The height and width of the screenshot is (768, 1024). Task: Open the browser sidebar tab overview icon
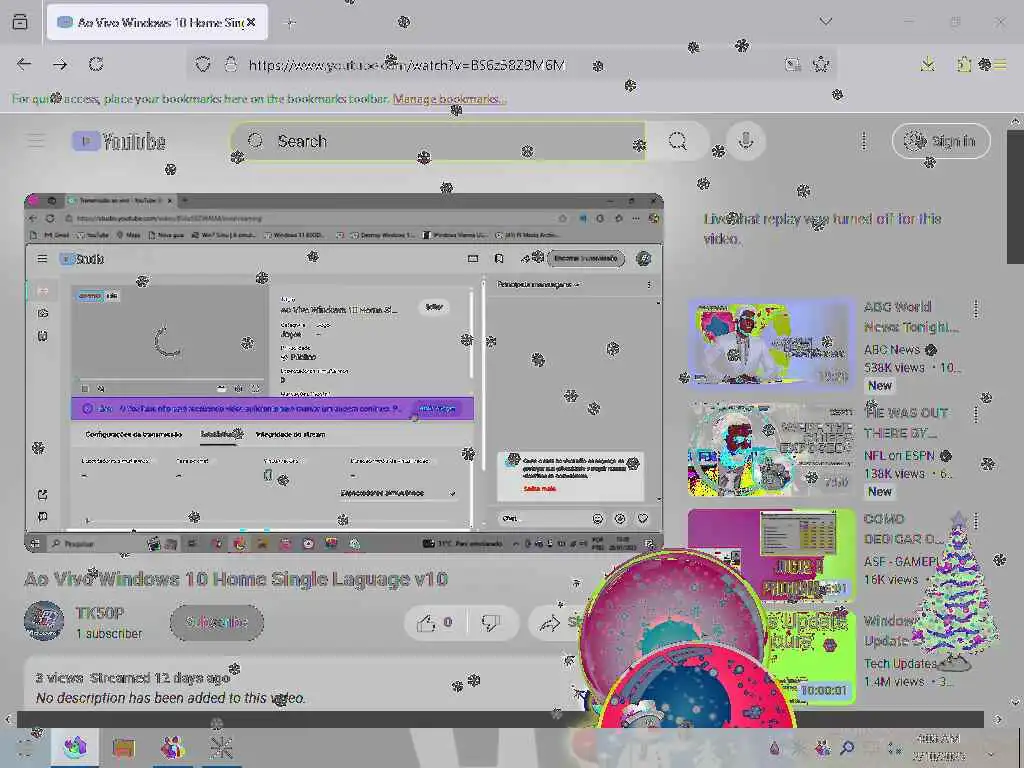click(20, 22)
